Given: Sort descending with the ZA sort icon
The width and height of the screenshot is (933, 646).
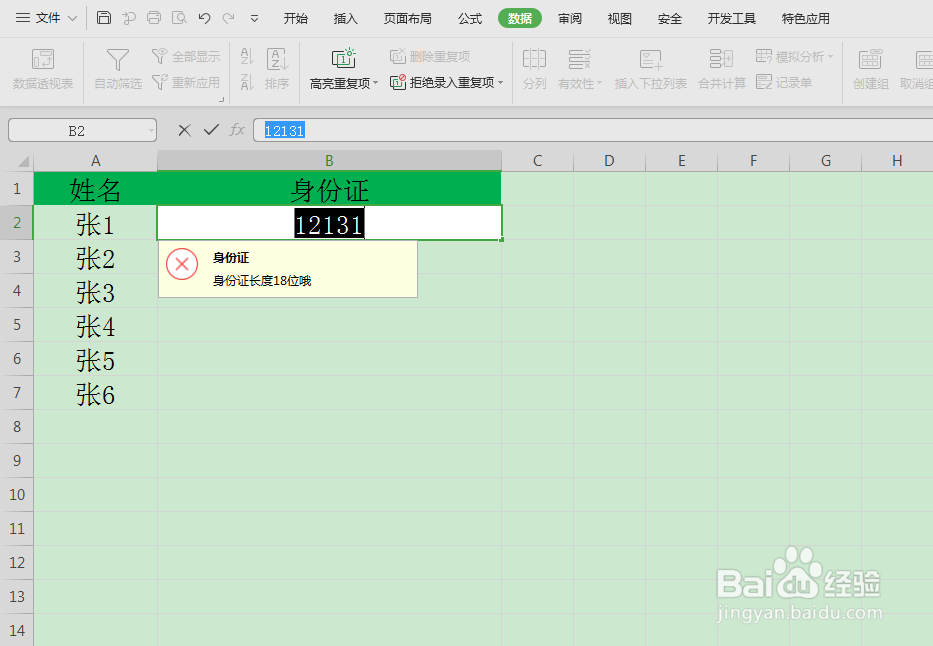Looking at the screenshot, I should 246,80.
